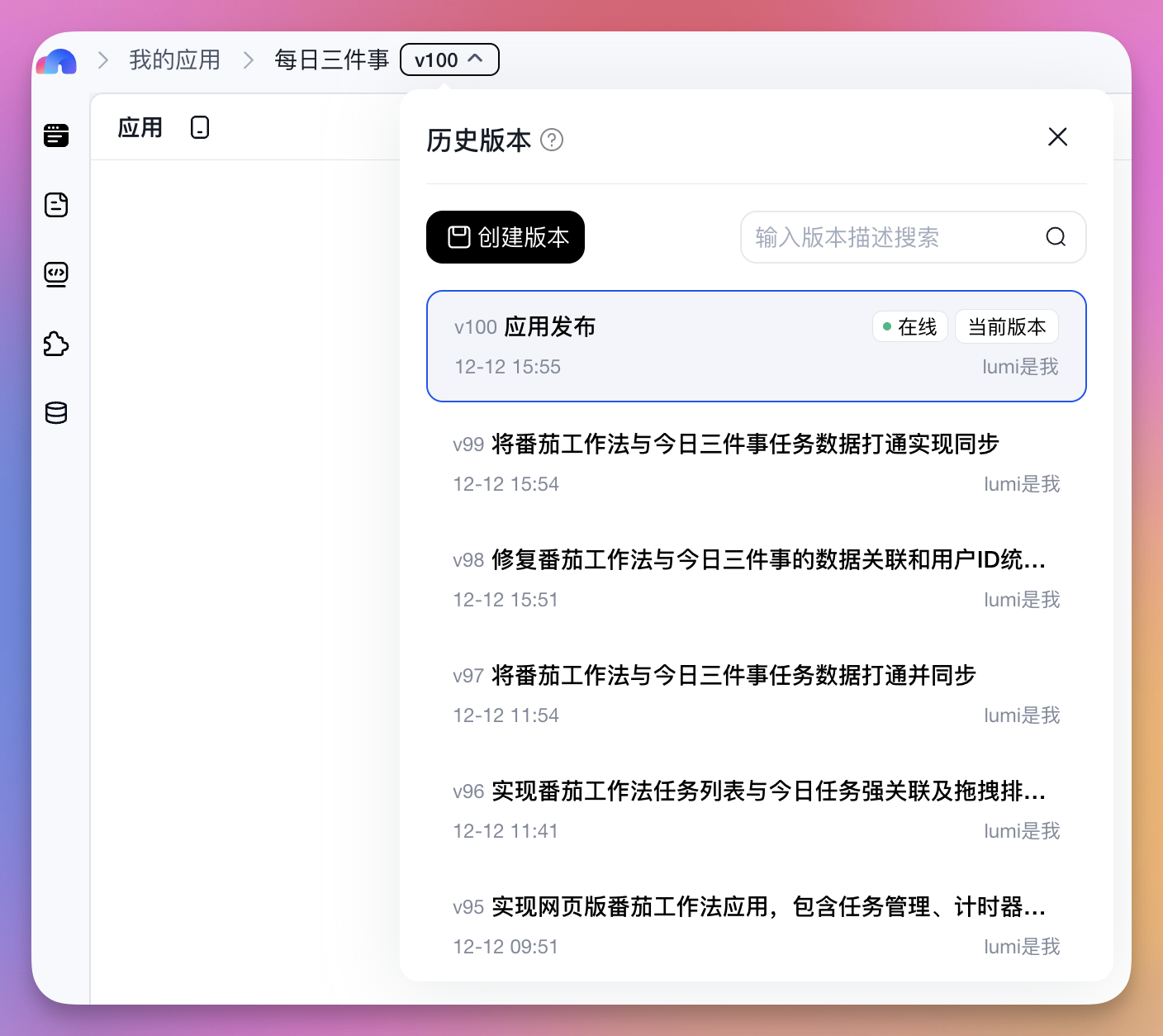Collapse the v100 version dropdown
The height and width of the screenshot is (1036, 1163).
[449, 60]
